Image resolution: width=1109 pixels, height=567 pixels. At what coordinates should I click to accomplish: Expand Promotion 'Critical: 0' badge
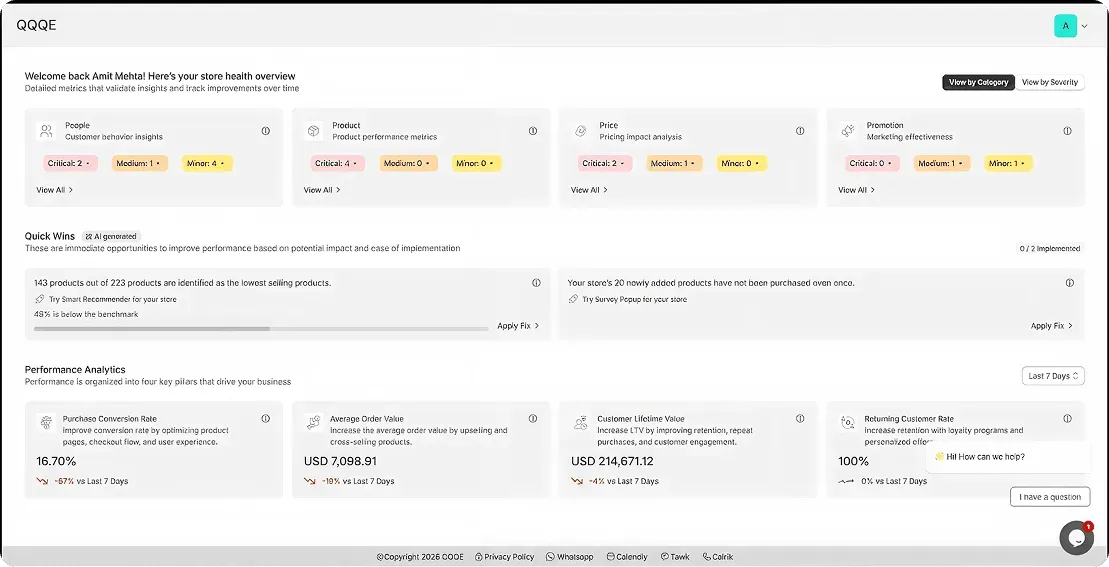pos(872,163)
